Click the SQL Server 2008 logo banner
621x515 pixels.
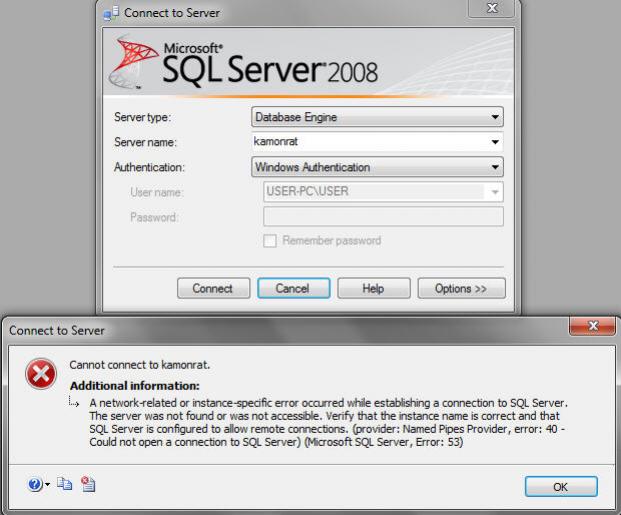pos(308,62)
